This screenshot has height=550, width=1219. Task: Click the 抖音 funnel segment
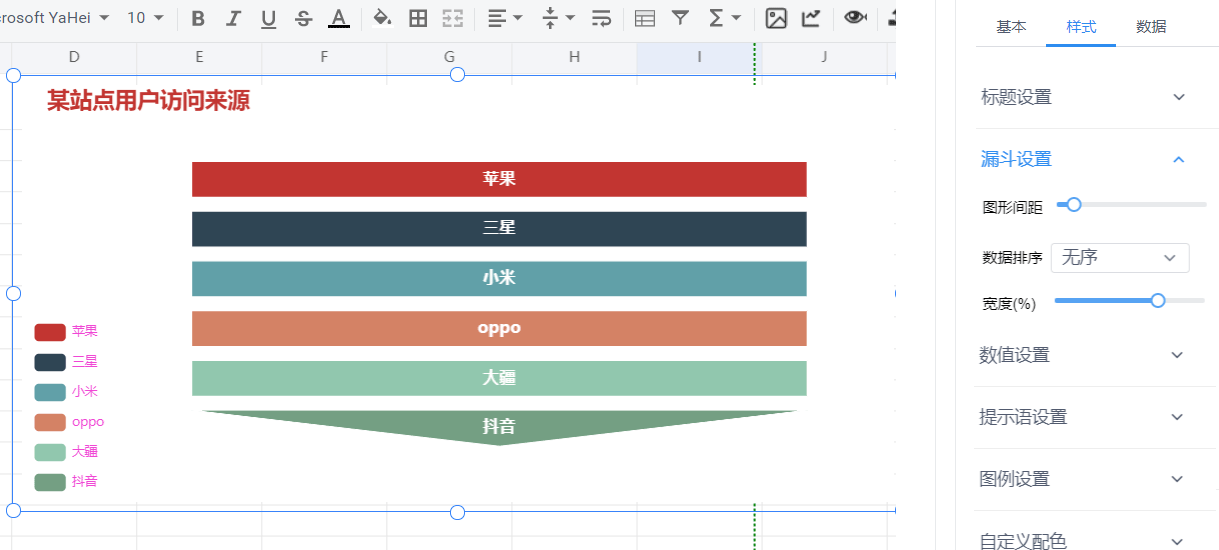[x=499, y=425]
